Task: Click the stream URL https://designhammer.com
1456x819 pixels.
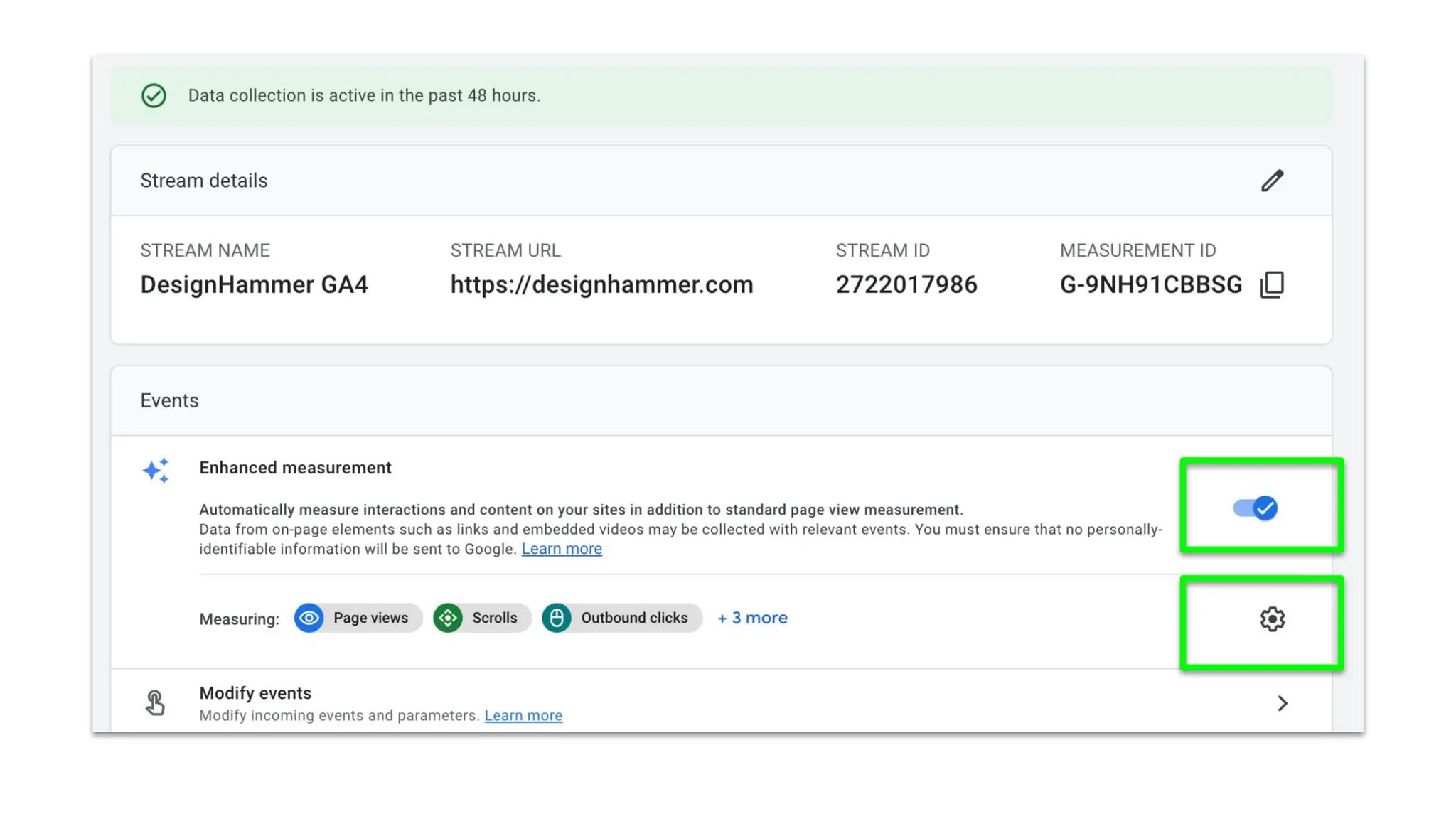Action: click(601, 284)
